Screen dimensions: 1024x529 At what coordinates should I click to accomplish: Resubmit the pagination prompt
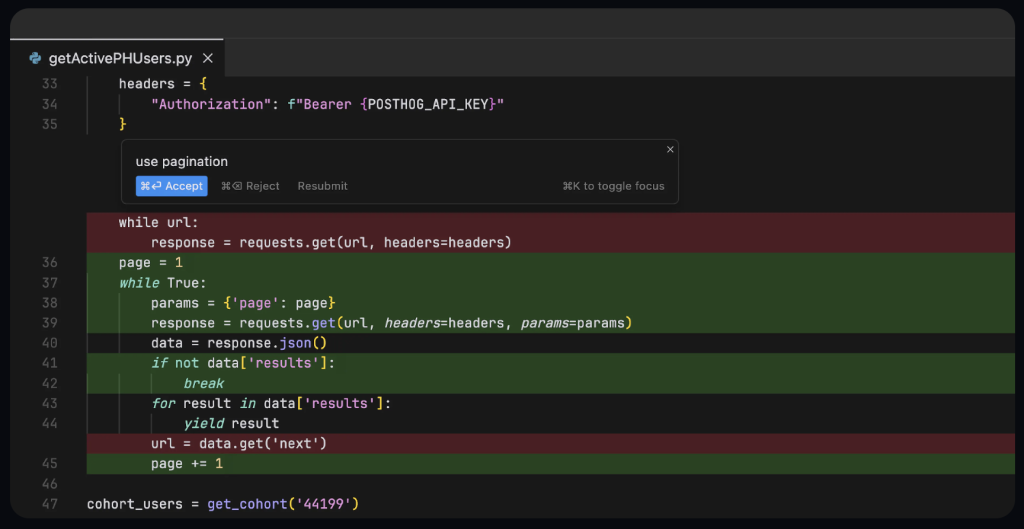coord(322,186)
